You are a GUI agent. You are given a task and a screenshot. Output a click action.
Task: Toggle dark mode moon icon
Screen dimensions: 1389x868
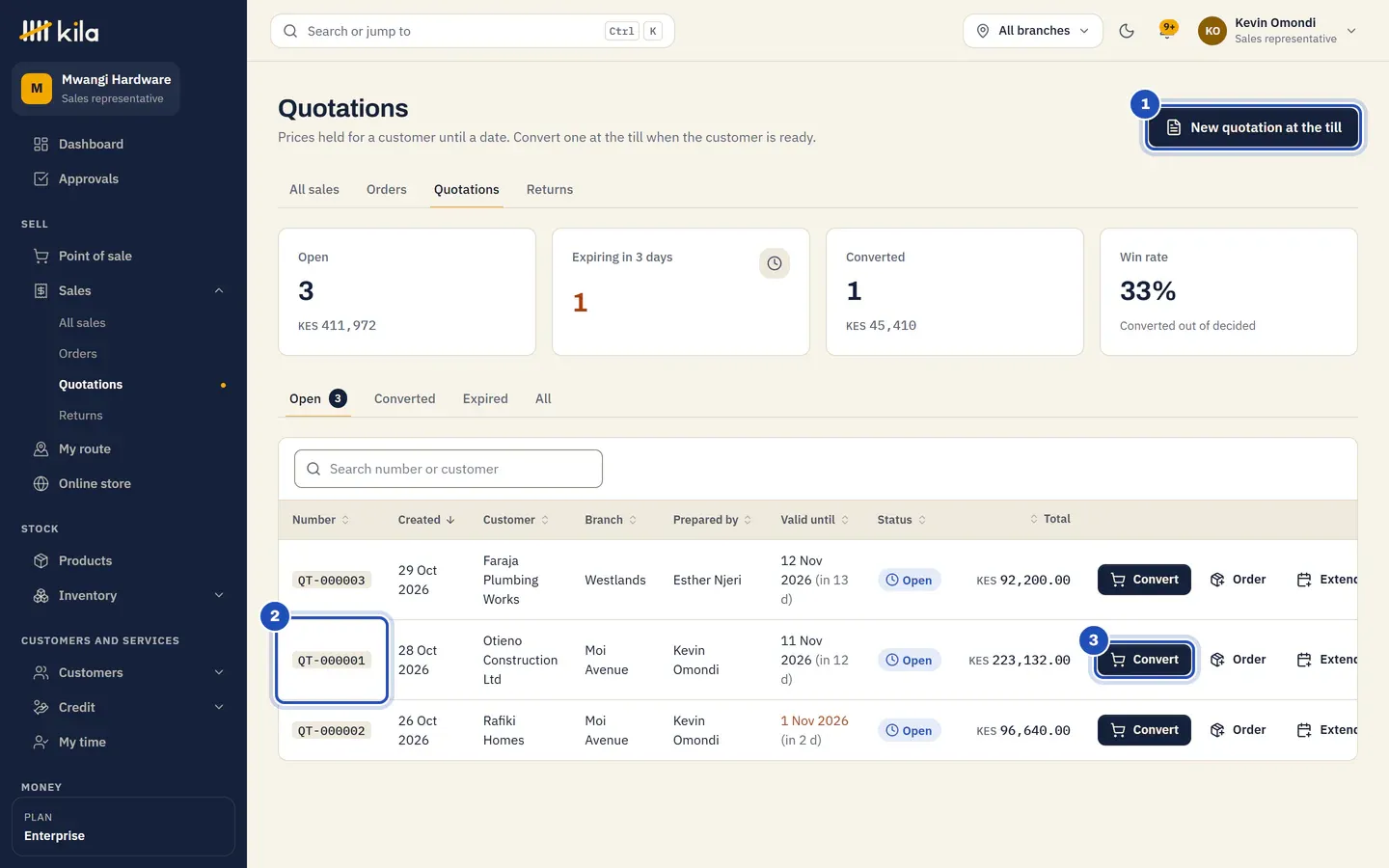click(x=1126, y=31)
